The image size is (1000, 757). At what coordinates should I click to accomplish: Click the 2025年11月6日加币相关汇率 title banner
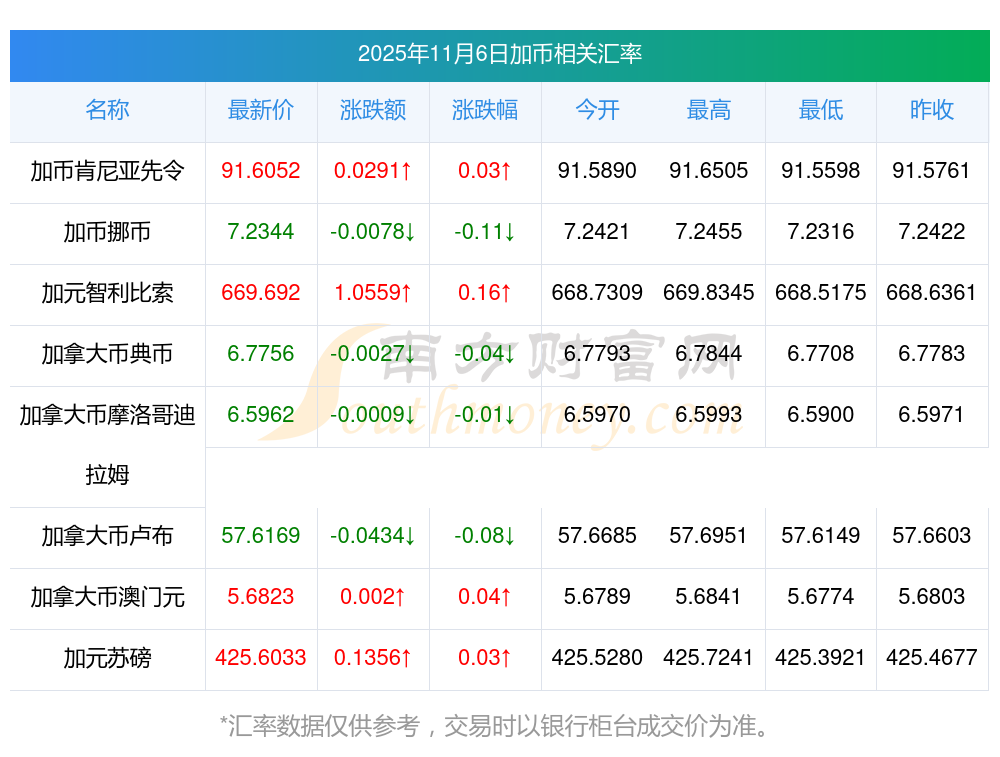click(x=499, y=54)
